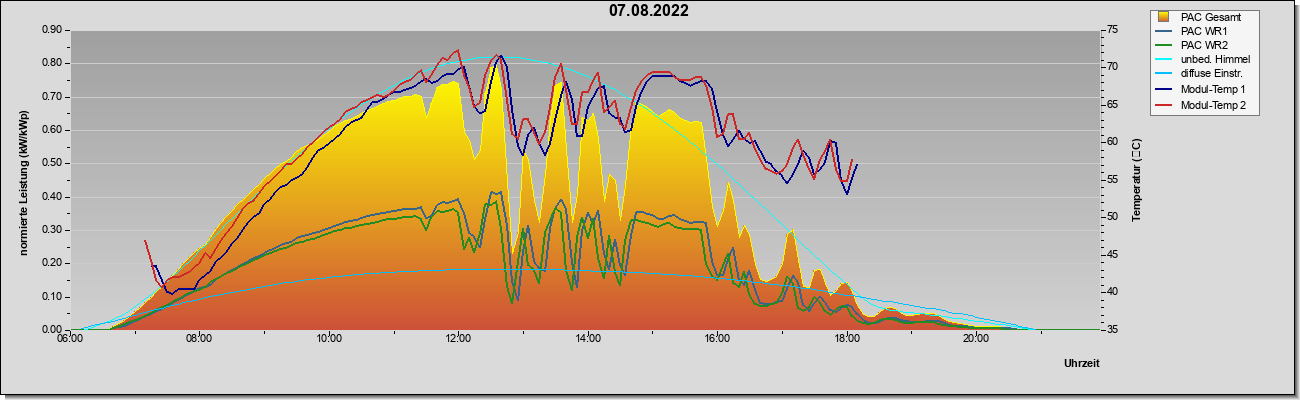Click the 0.40 power axis value
This screenshot has width=1300, height=400.
point(52,197)
